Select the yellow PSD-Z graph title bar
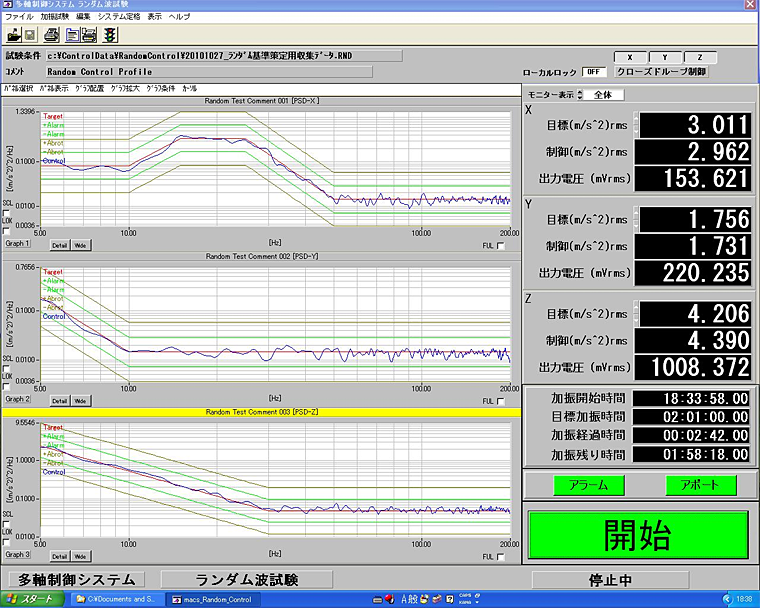The width and height of the screenshot is (760, 608). coord(262,412)
